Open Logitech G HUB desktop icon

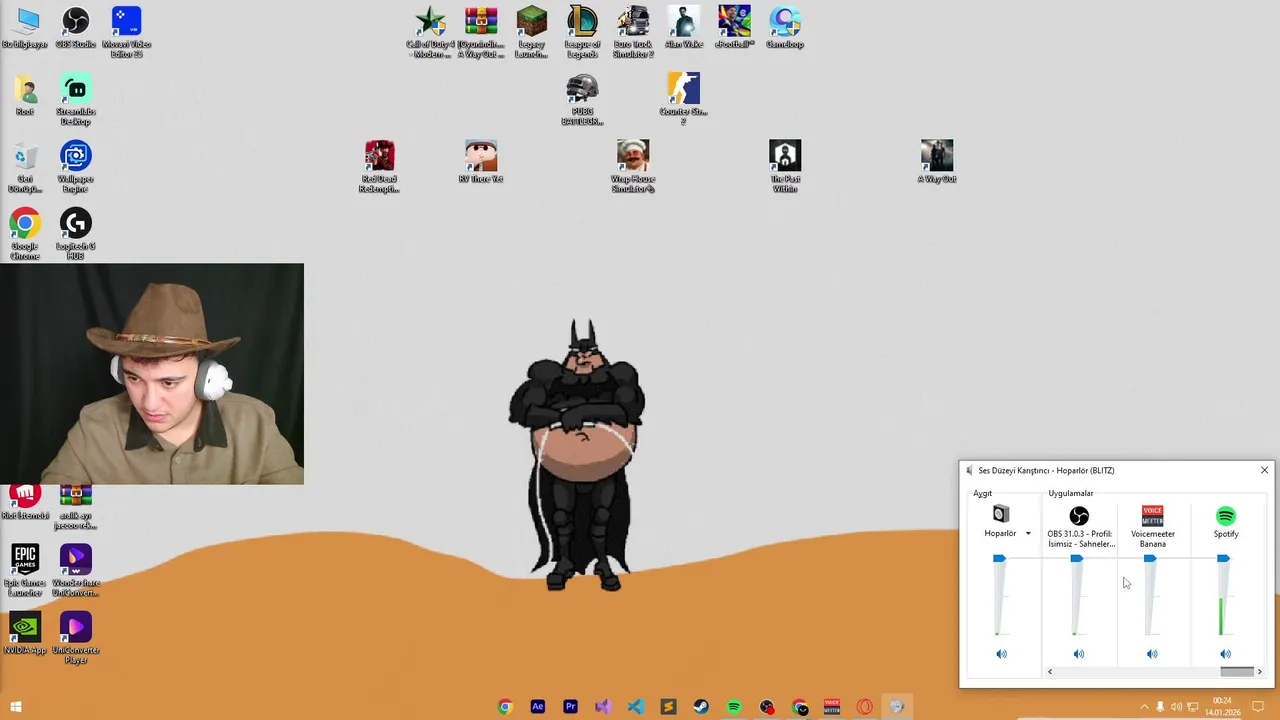[x=75, y=234]
